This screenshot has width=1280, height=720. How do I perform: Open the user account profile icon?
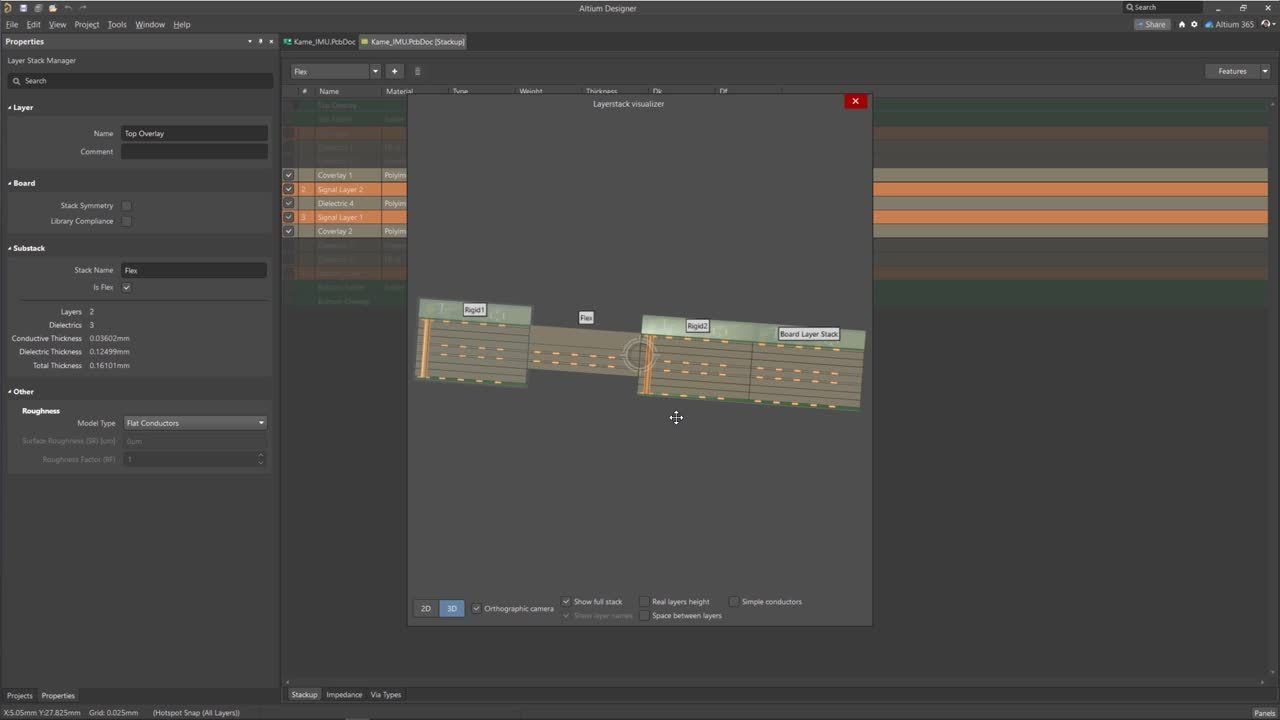coord(1266,24)
